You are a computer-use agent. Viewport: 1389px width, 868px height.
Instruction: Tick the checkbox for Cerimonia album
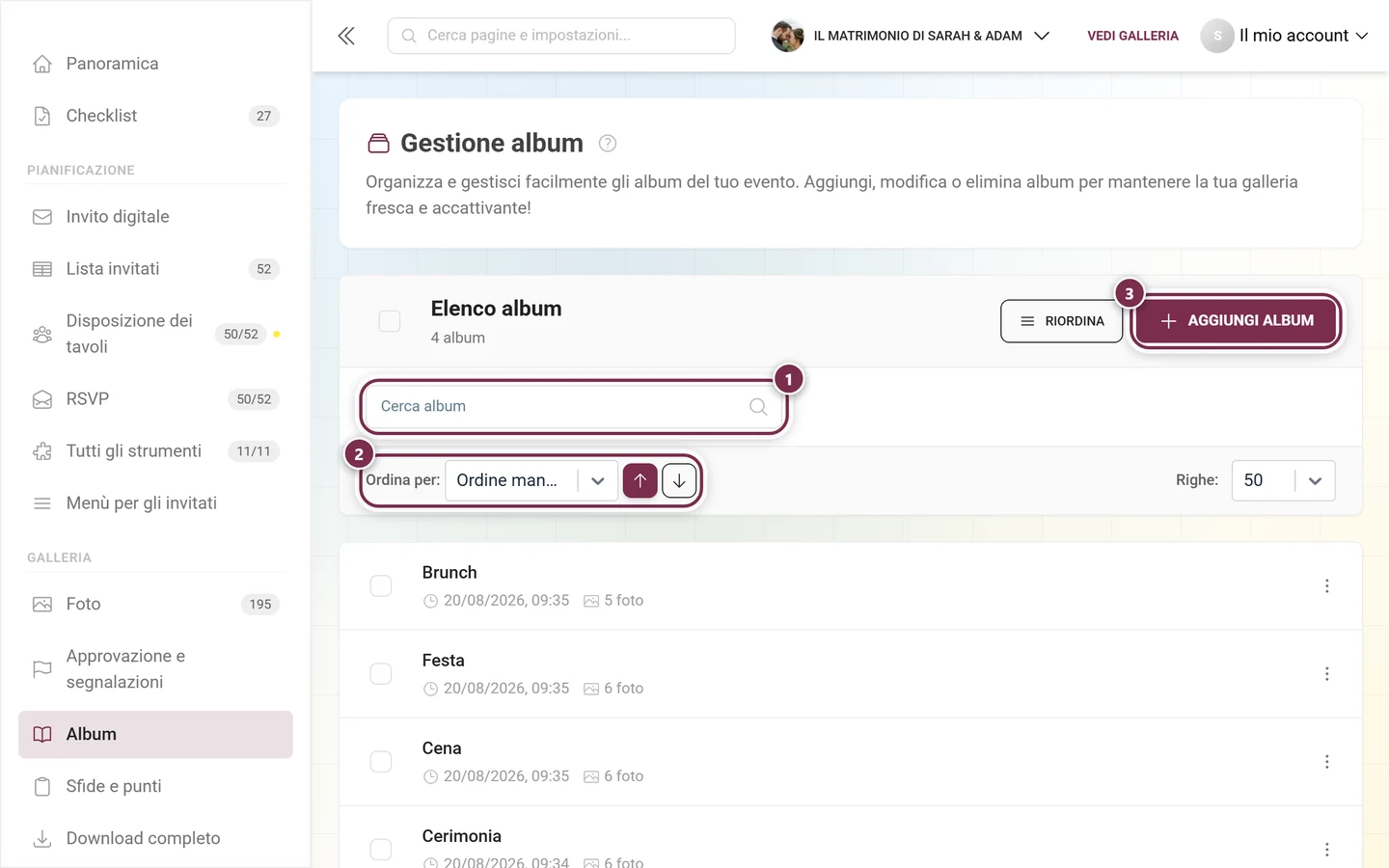click(381, 850)
